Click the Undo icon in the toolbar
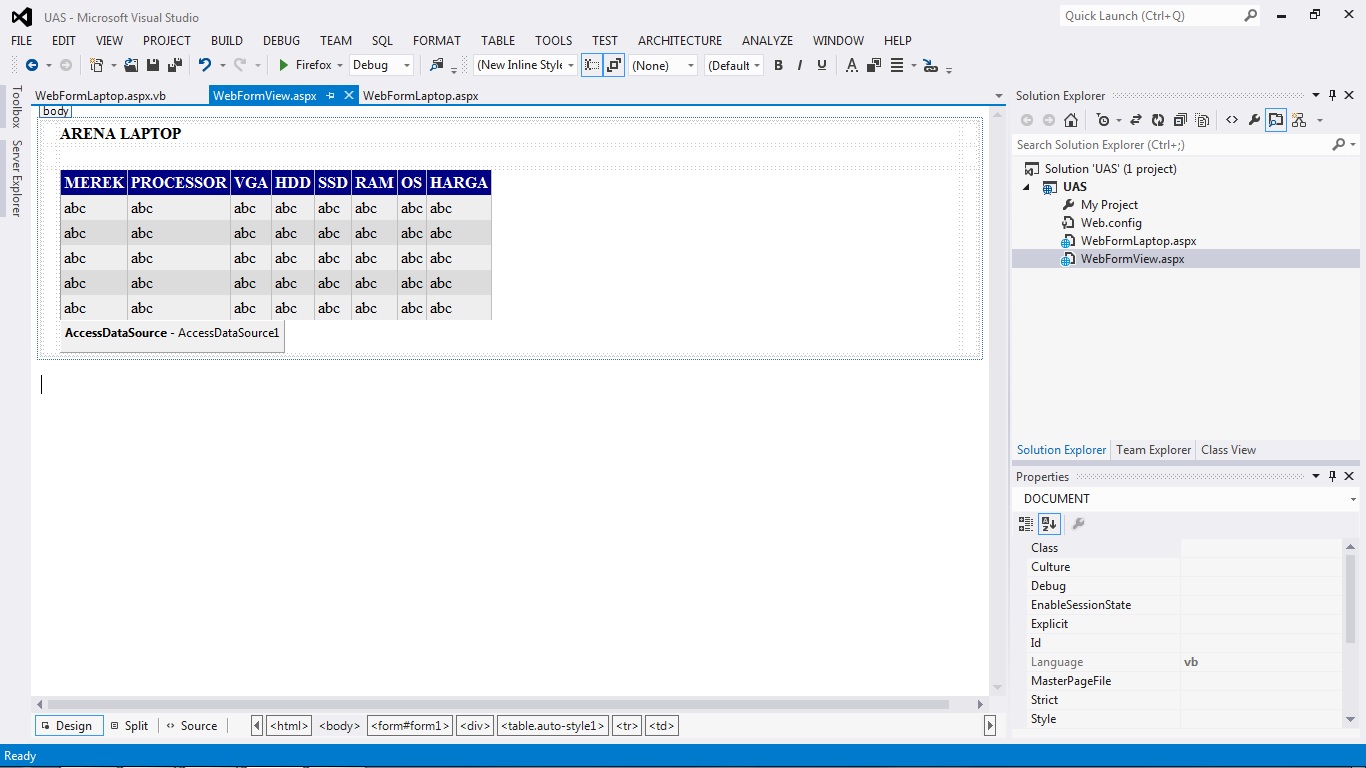 point(205,65)
